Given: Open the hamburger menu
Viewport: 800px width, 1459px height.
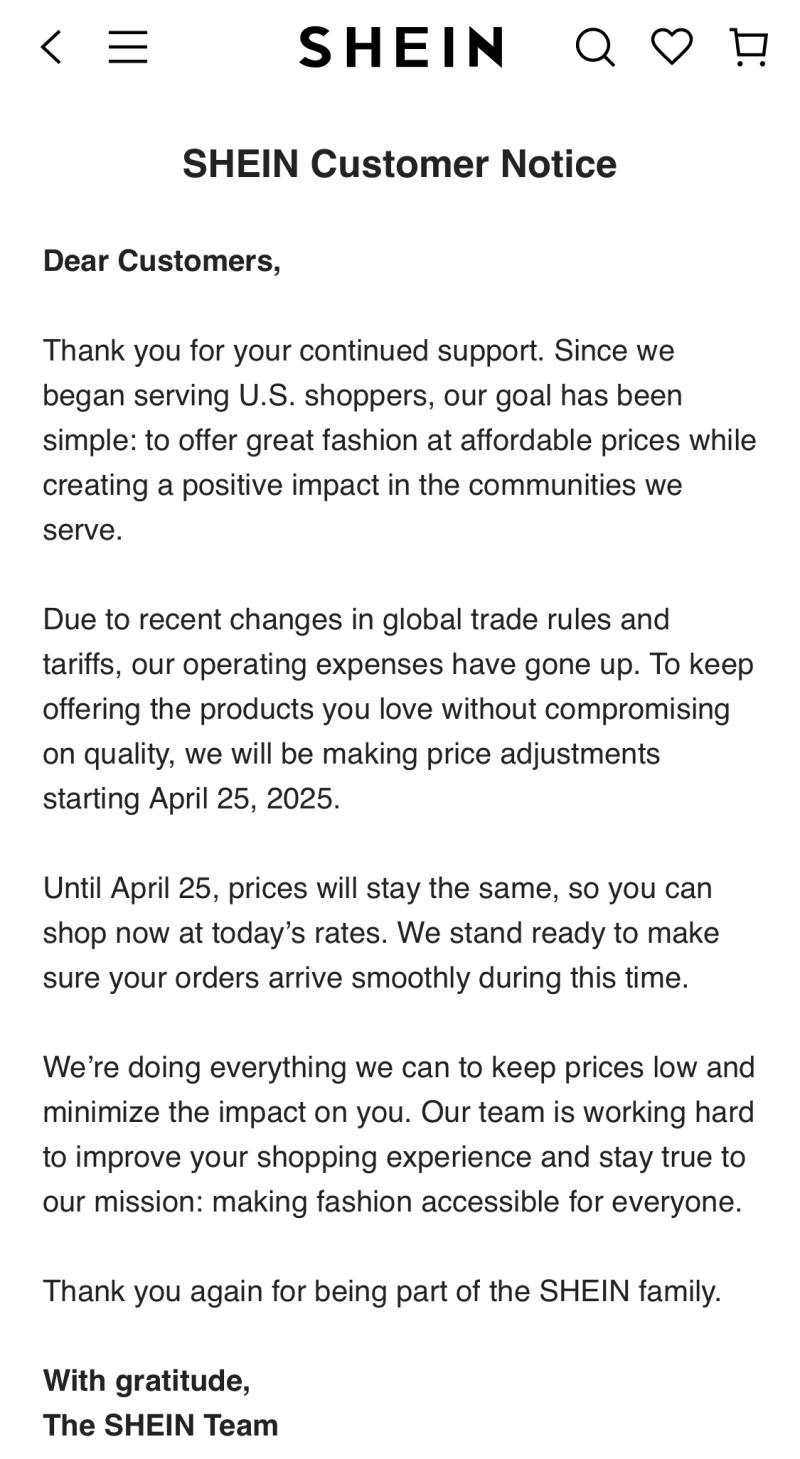Looking at the screenshot, I should (x=128, y=47).
